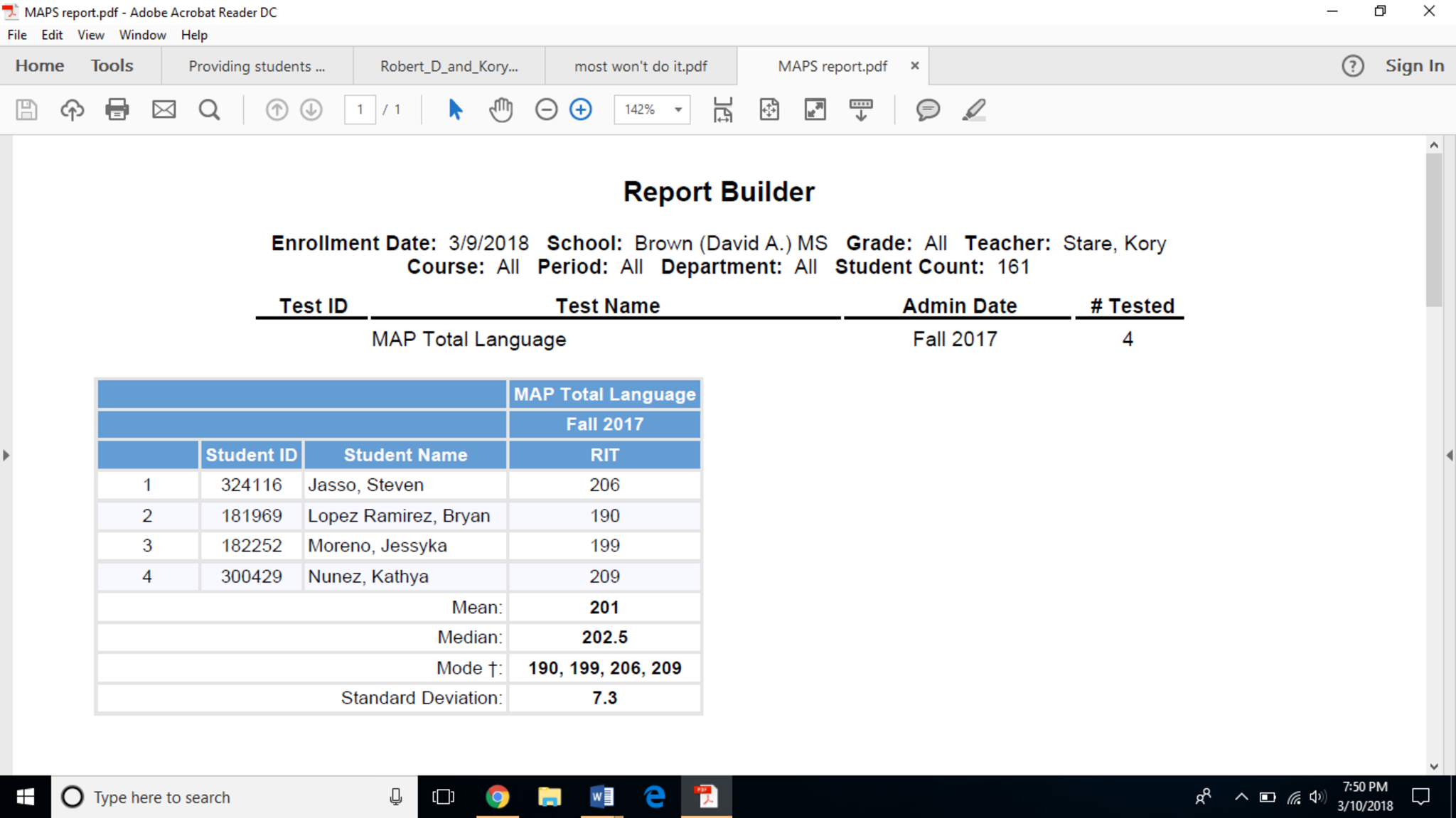Toggle full screen read mode icon

(x=815, y=109)
